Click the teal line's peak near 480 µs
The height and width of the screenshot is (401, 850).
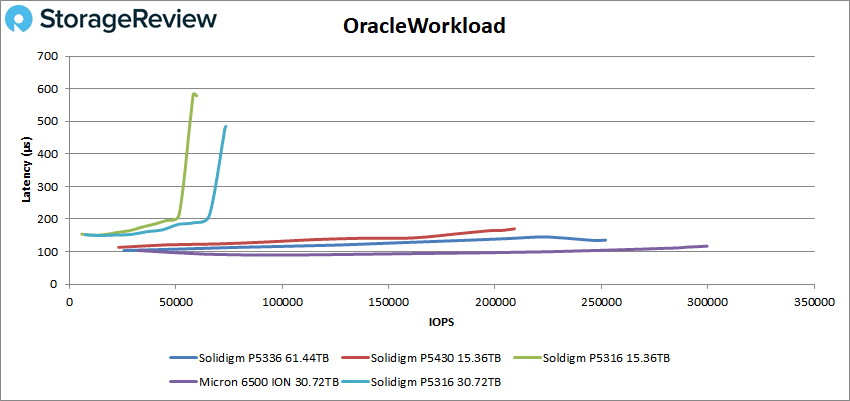(x=226, y=127)
